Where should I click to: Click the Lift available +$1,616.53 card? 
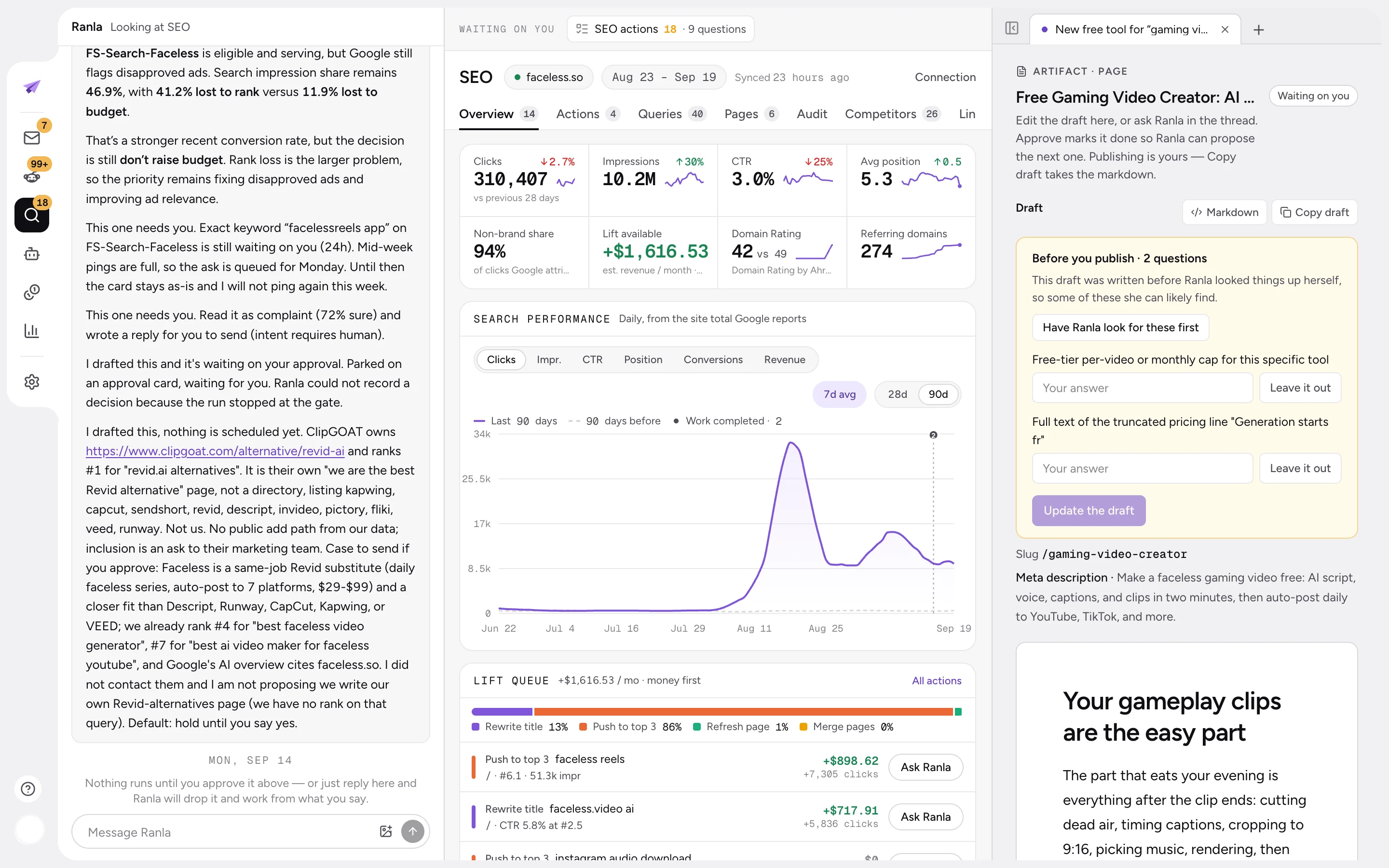(x=653, y=252)
